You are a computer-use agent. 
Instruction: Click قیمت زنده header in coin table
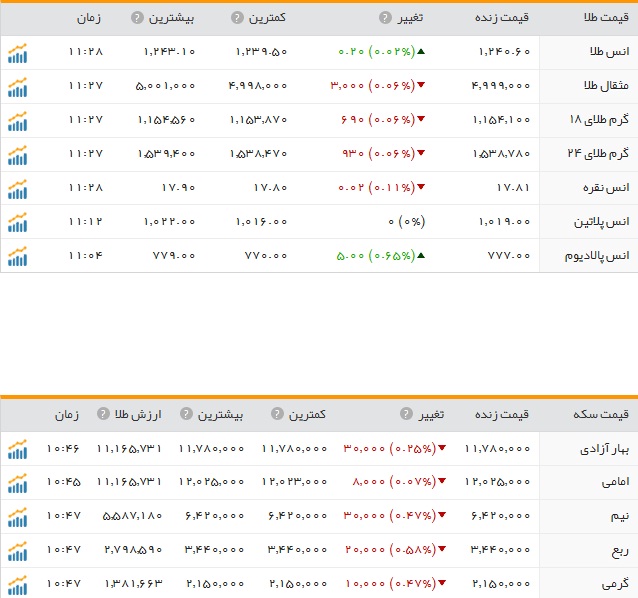click(502, 414)
